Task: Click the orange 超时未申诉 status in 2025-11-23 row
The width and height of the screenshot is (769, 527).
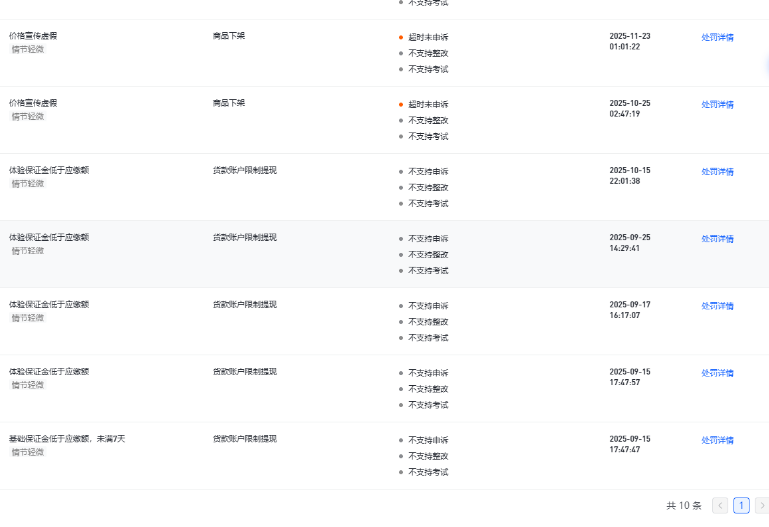Action: pyautogui.click(x=428, y=37)
